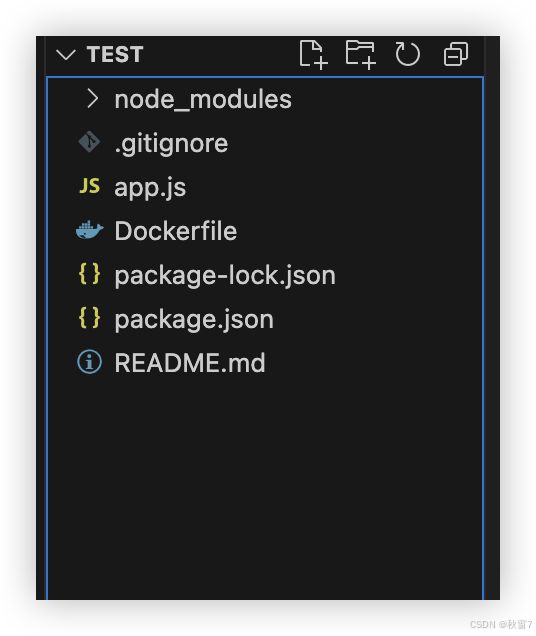
Task: Collapse the TEST section chevron
Action: (66, 54)
